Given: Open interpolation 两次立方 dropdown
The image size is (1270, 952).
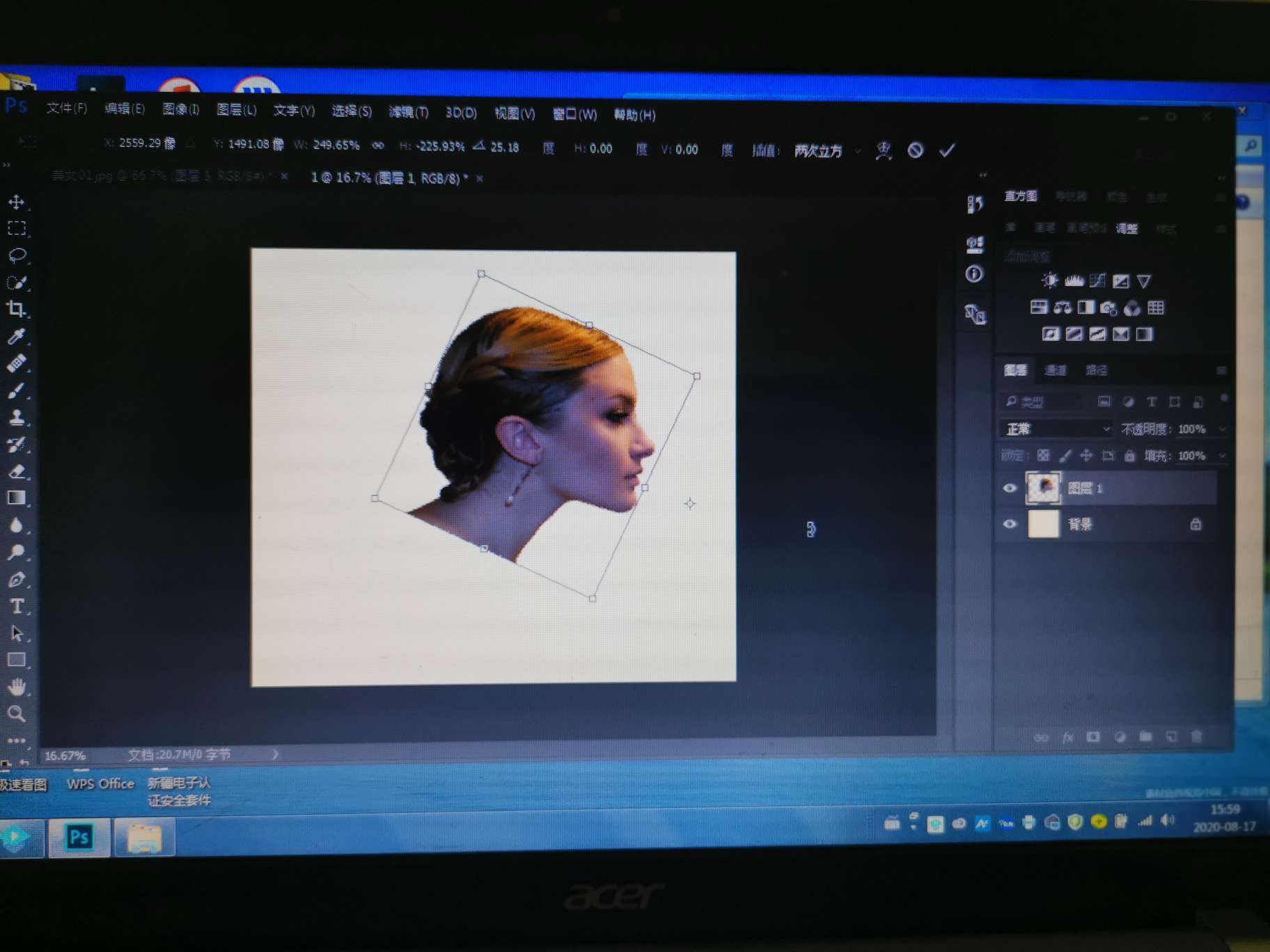Looking at the screenshot, I should click(x=827, y=151).
